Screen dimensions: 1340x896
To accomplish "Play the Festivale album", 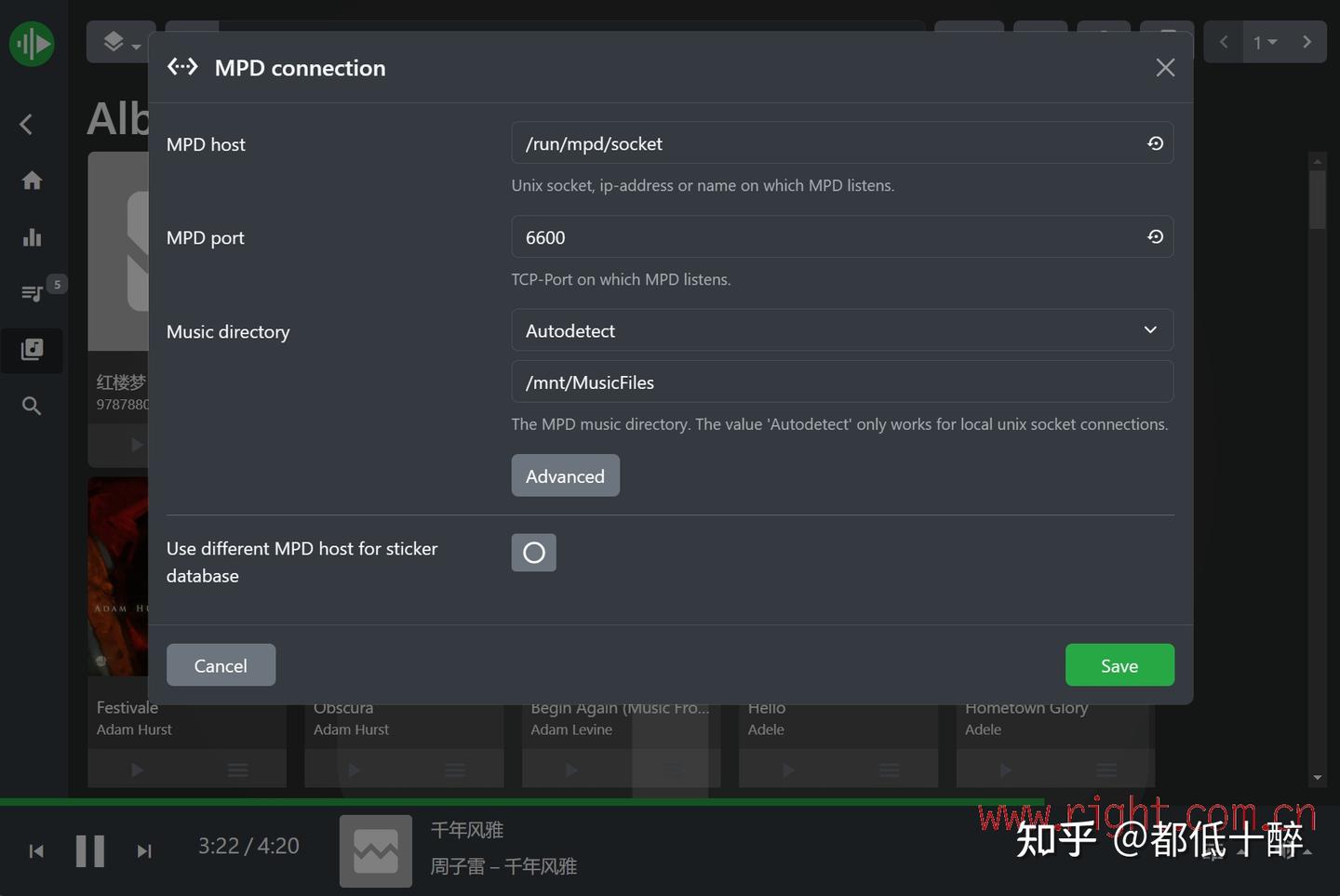I will coord(138,769).
